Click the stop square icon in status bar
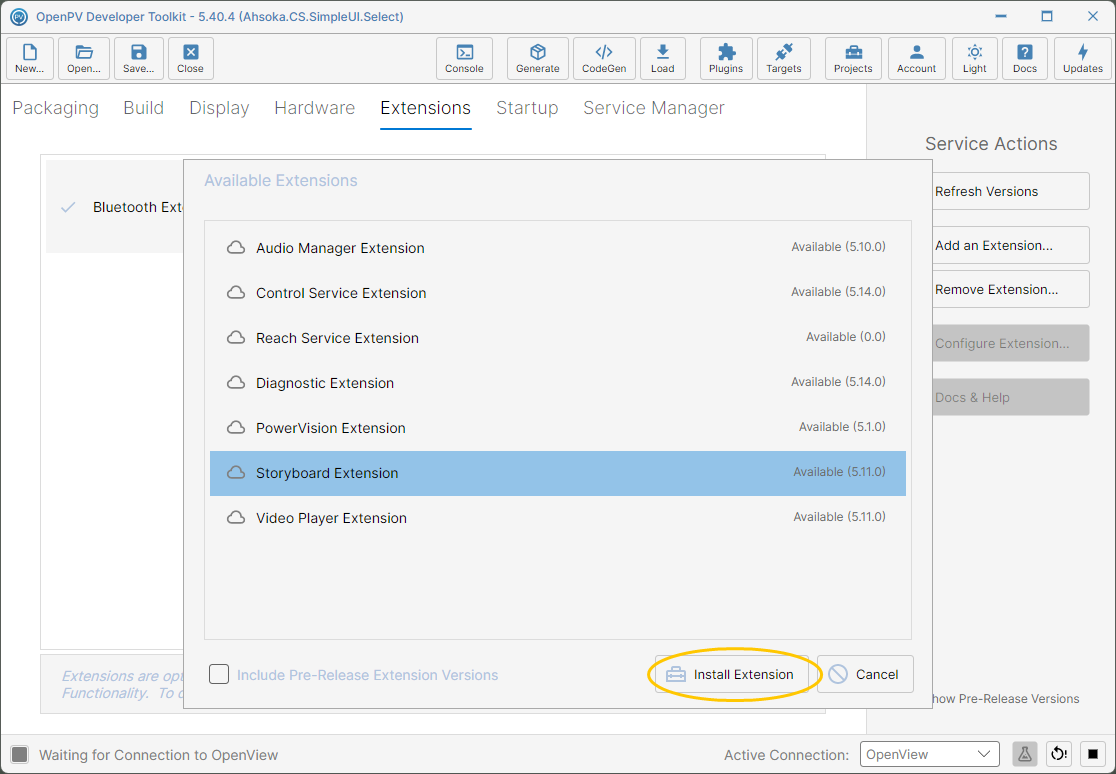This screenshot has height=774, width=1116. 1093,754
